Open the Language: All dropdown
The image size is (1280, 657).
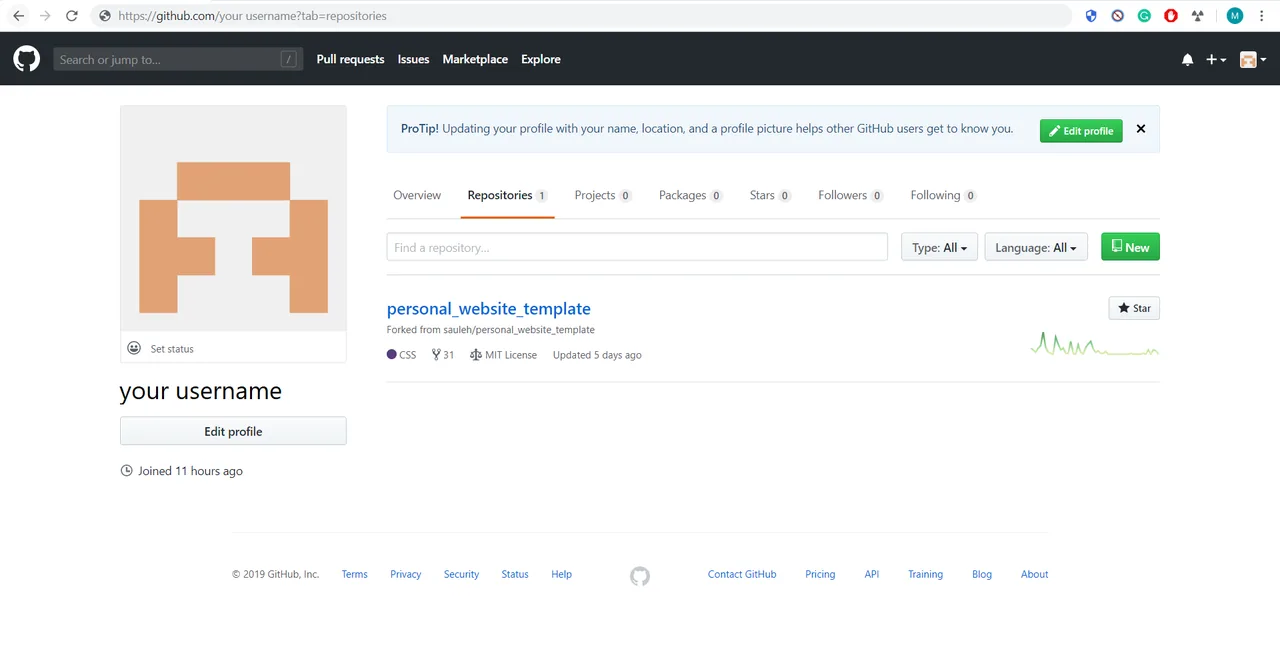(x=1036, y=247)
